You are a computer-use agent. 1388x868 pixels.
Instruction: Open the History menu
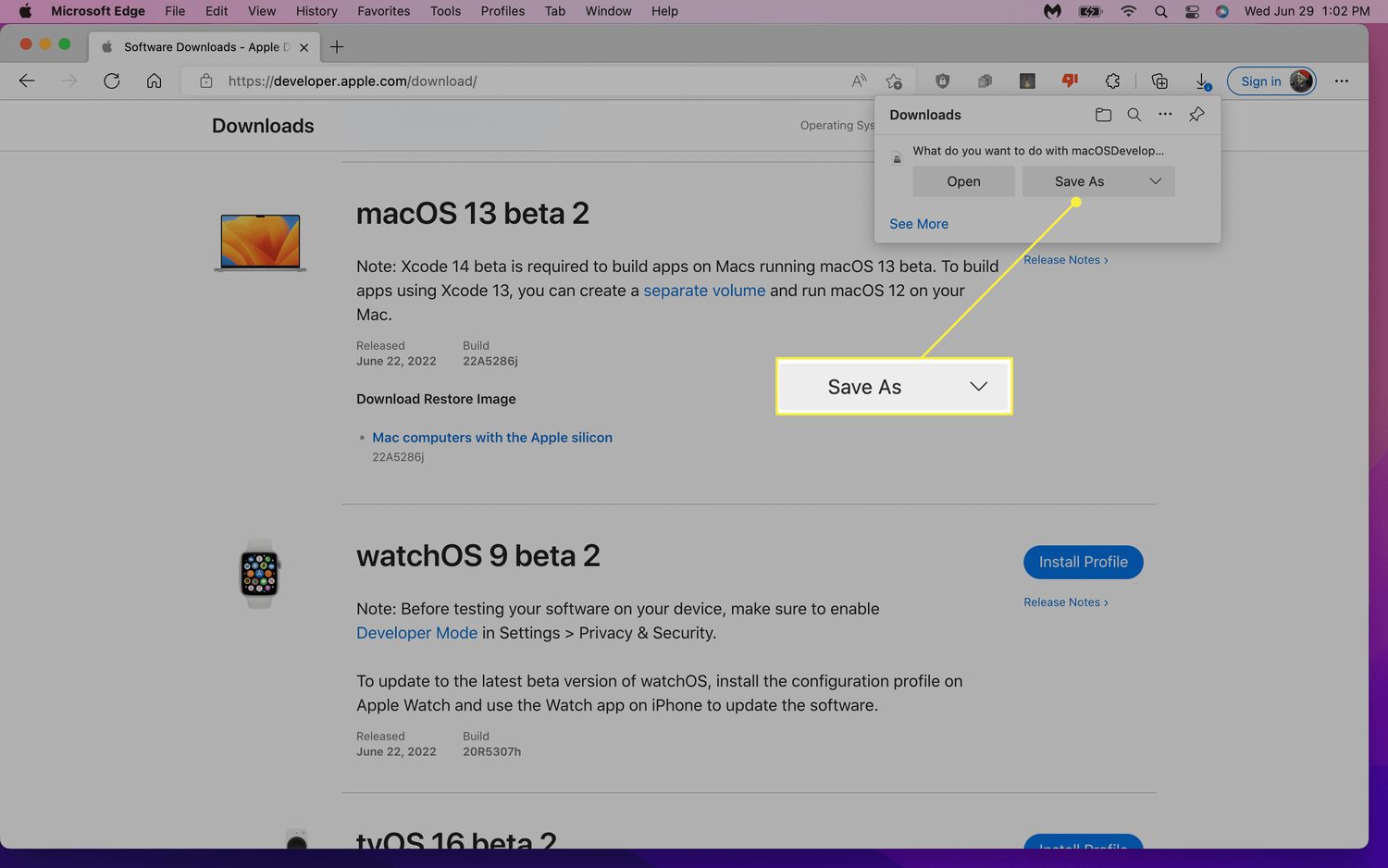316,11
